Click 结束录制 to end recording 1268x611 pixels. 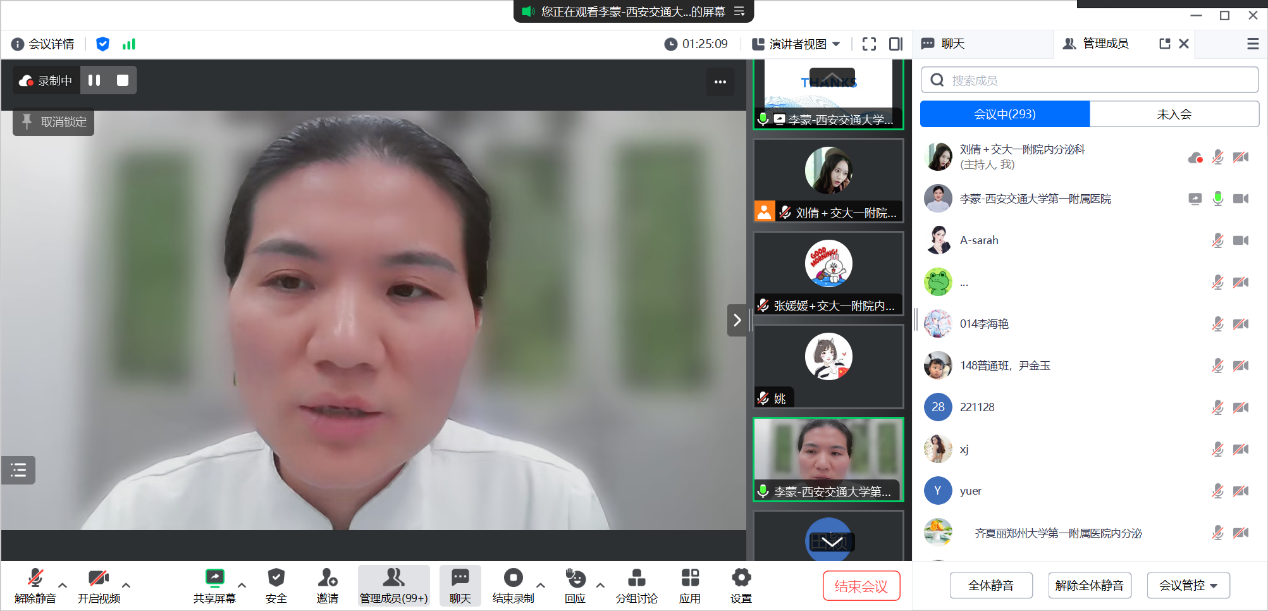[x=513, y=586]
